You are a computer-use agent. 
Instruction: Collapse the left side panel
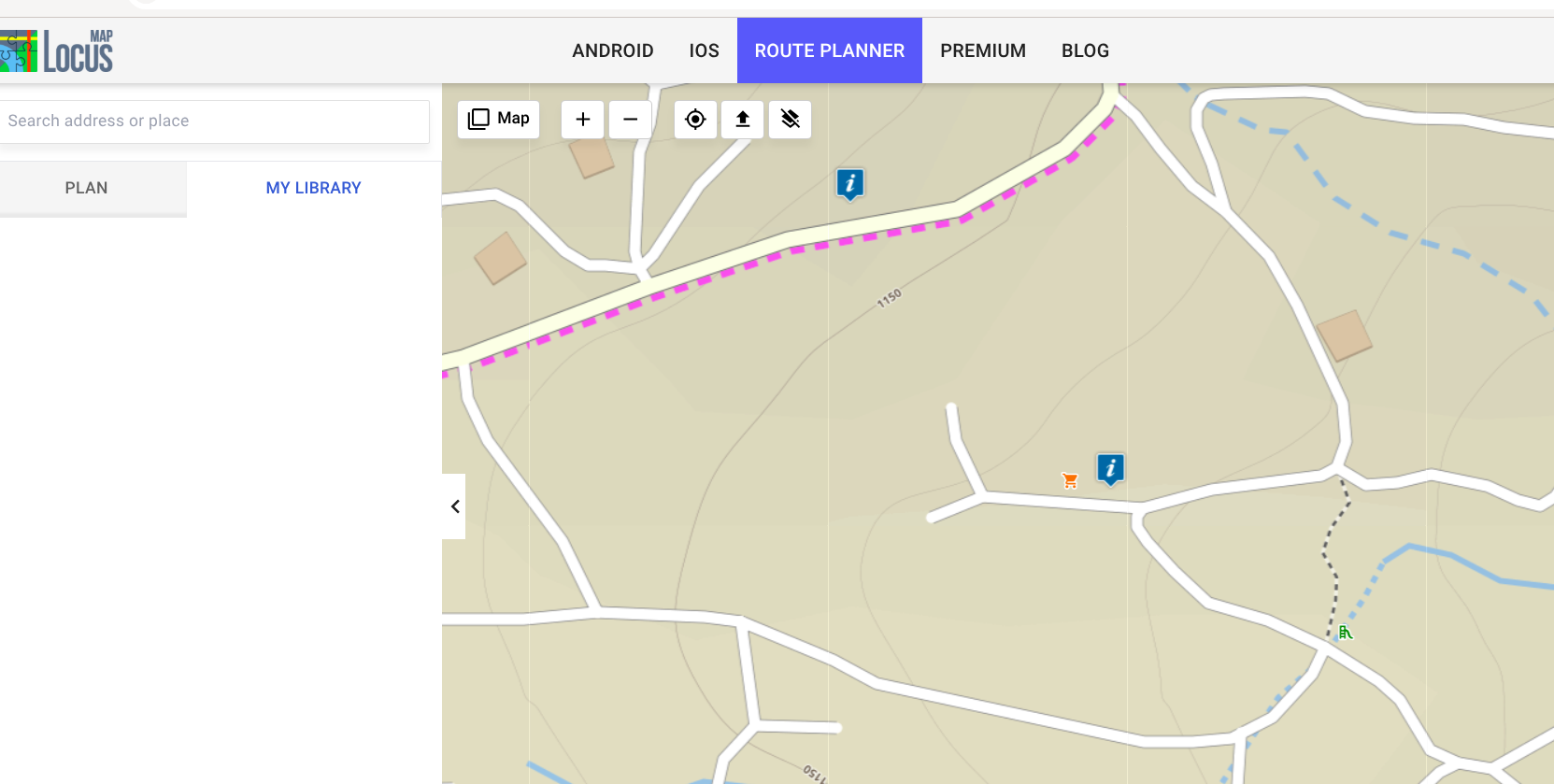click(455, 506)
